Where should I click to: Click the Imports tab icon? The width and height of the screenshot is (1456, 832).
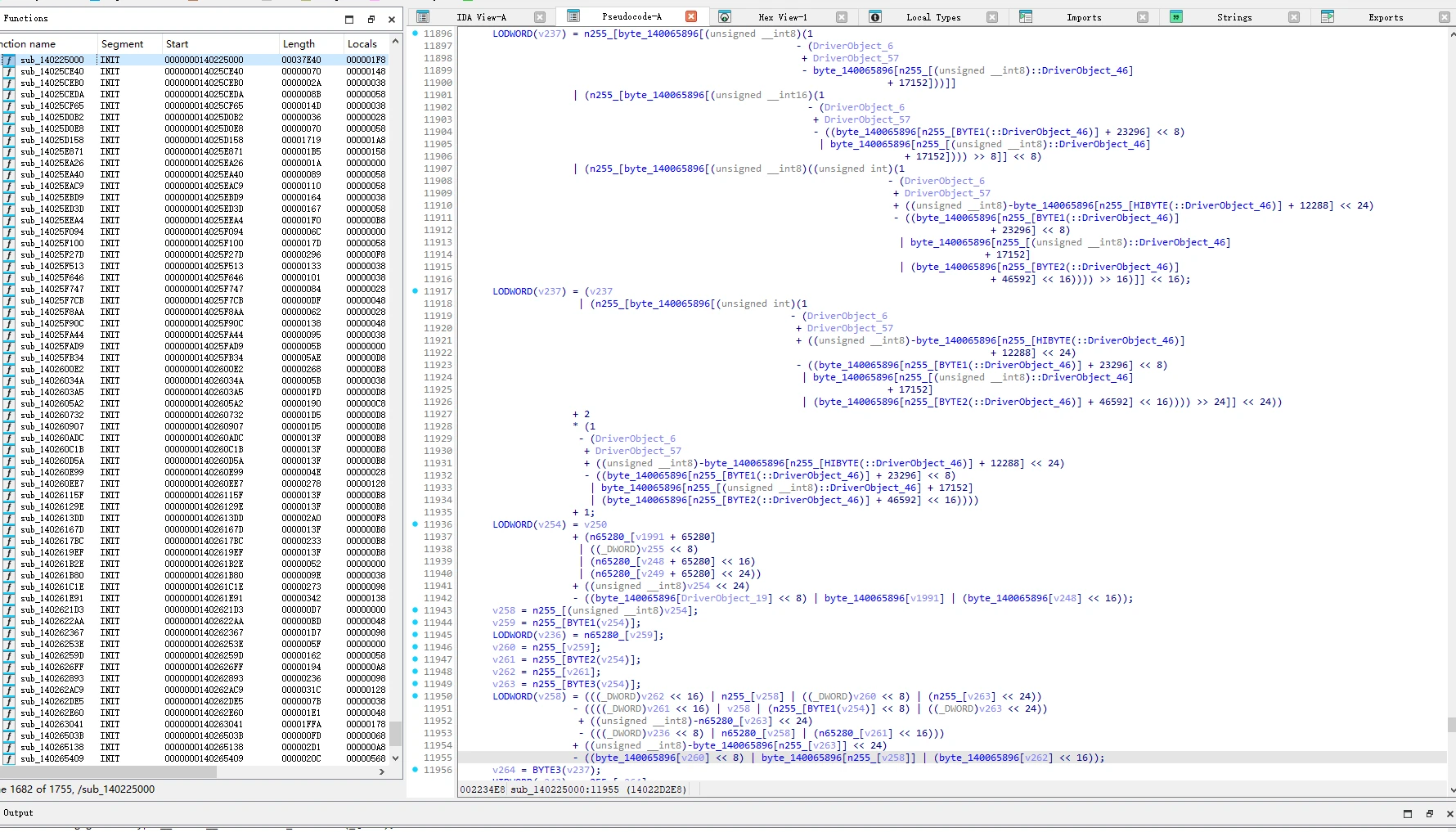tap(1026, 16)
